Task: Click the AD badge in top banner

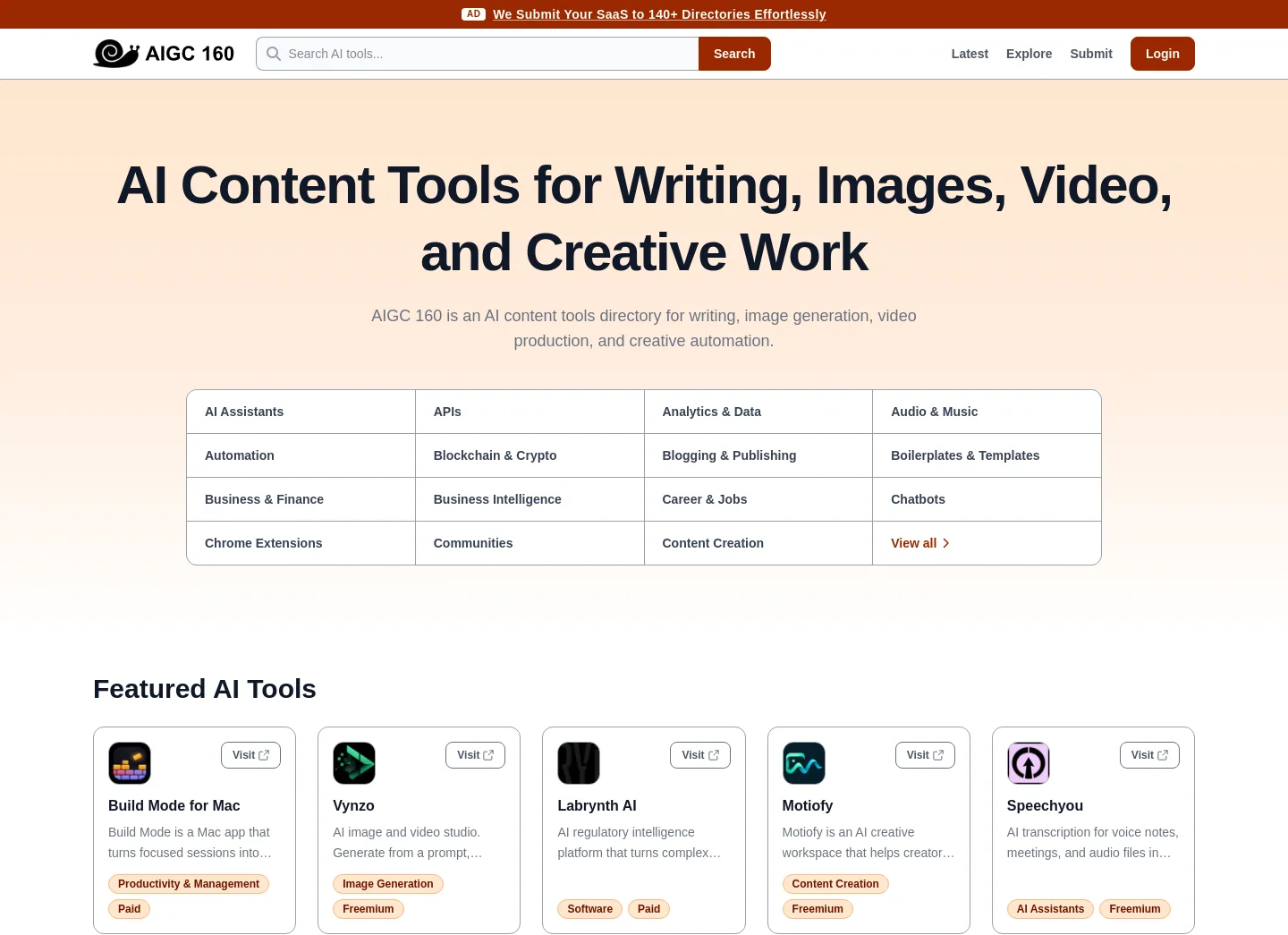Action: (x=473, y=14)
